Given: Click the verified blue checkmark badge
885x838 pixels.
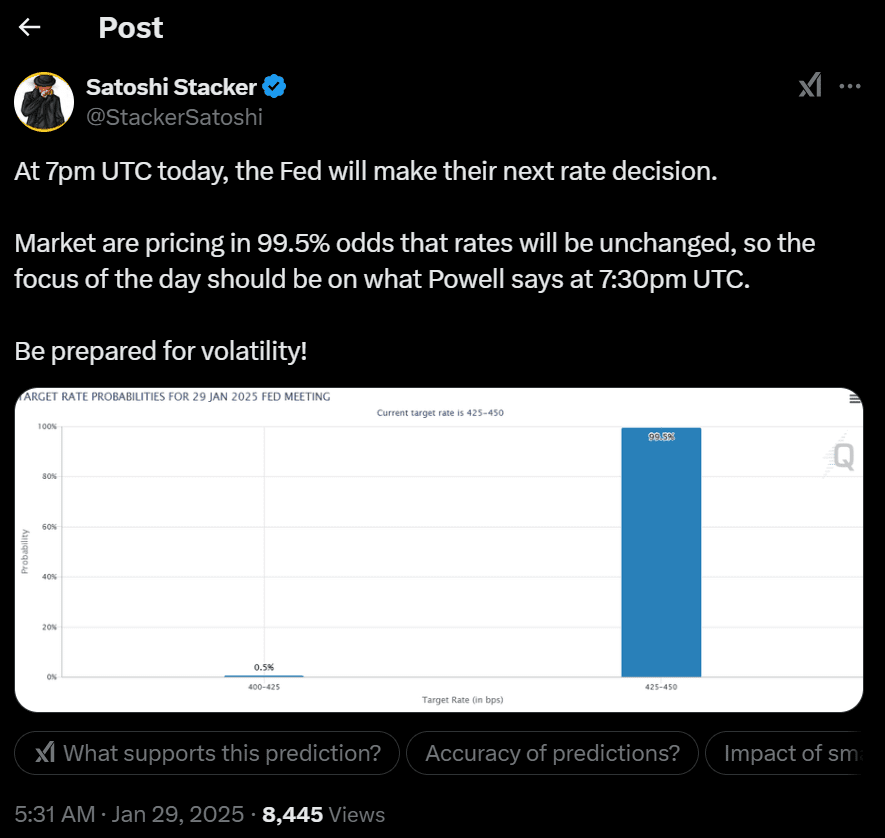Looking at the screenshot, I should pyautogui.click(x=272, y=86).
